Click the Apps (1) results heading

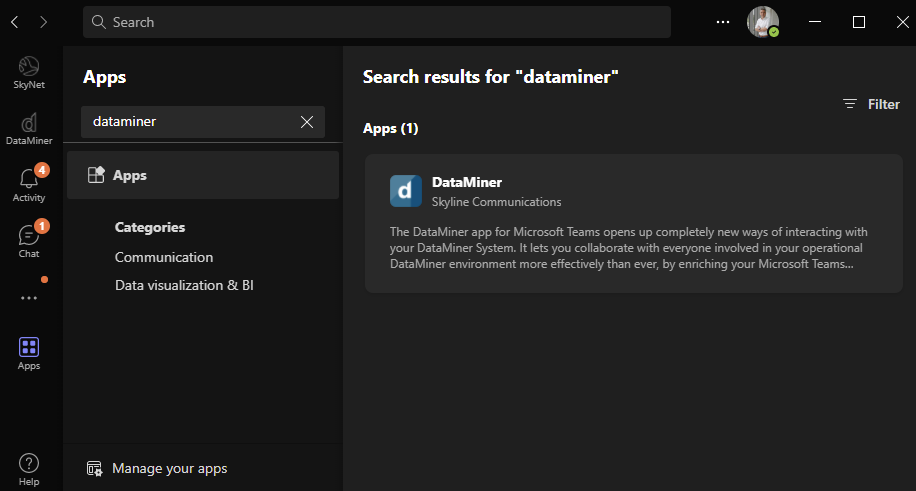[390, 128]
